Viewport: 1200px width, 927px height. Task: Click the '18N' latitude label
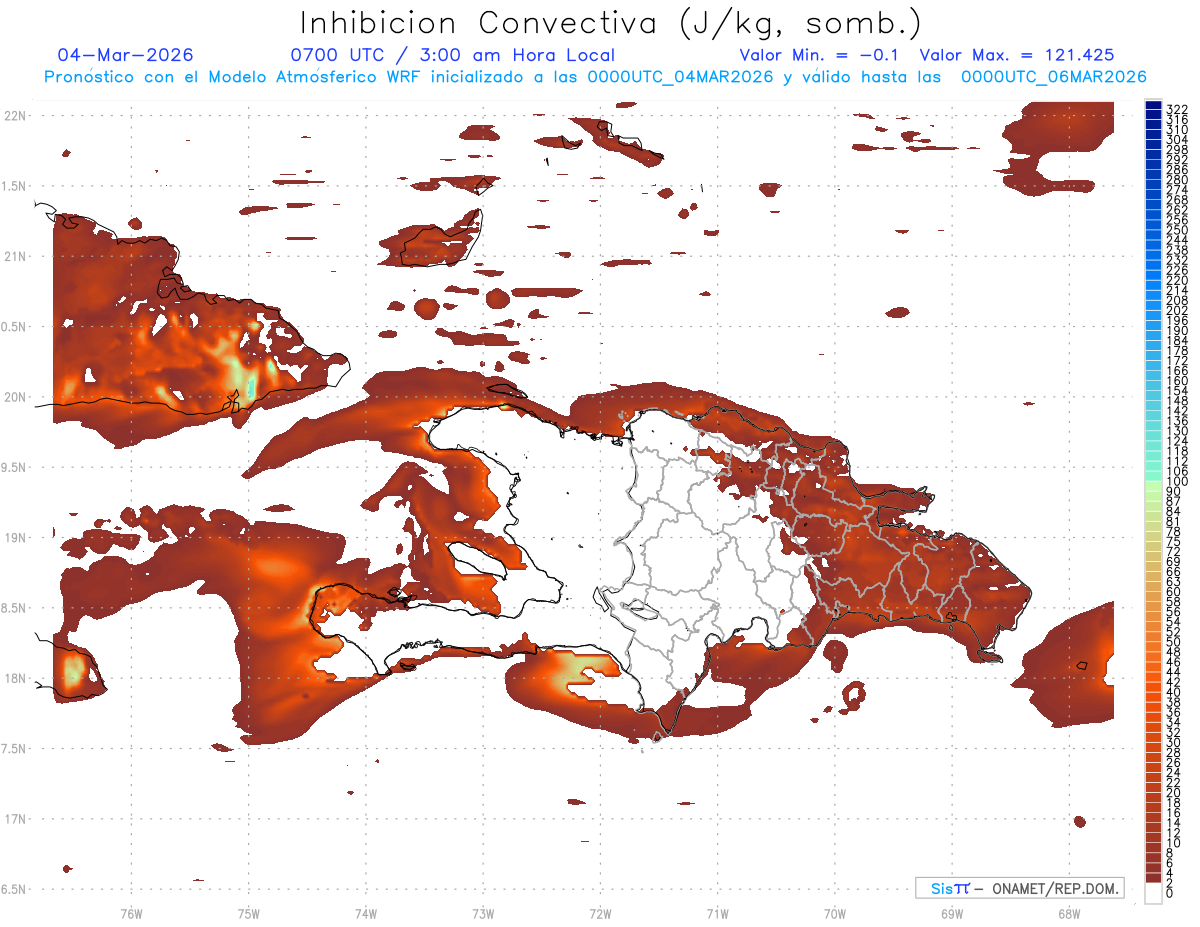pyautogui.click(x=13, y=678)
